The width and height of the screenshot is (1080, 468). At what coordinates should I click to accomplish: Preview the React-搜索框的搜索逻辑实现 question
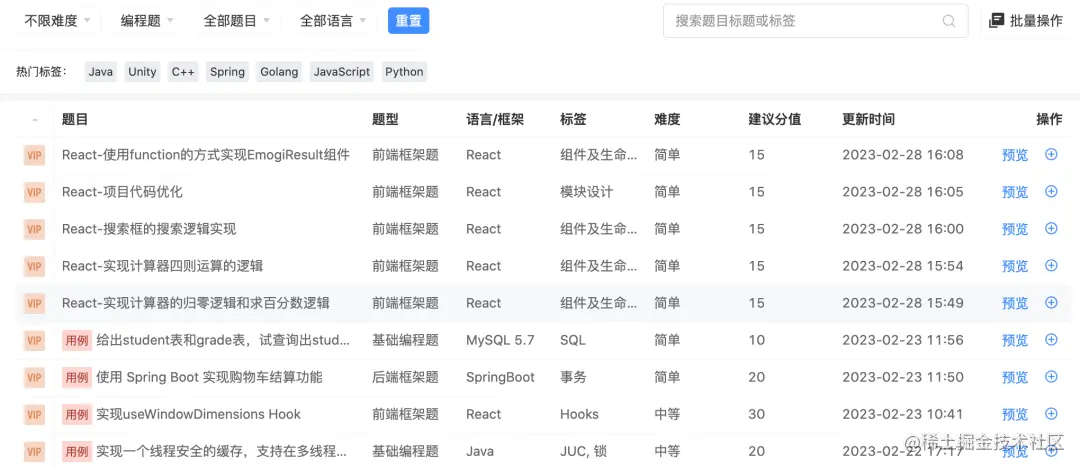1015,230
